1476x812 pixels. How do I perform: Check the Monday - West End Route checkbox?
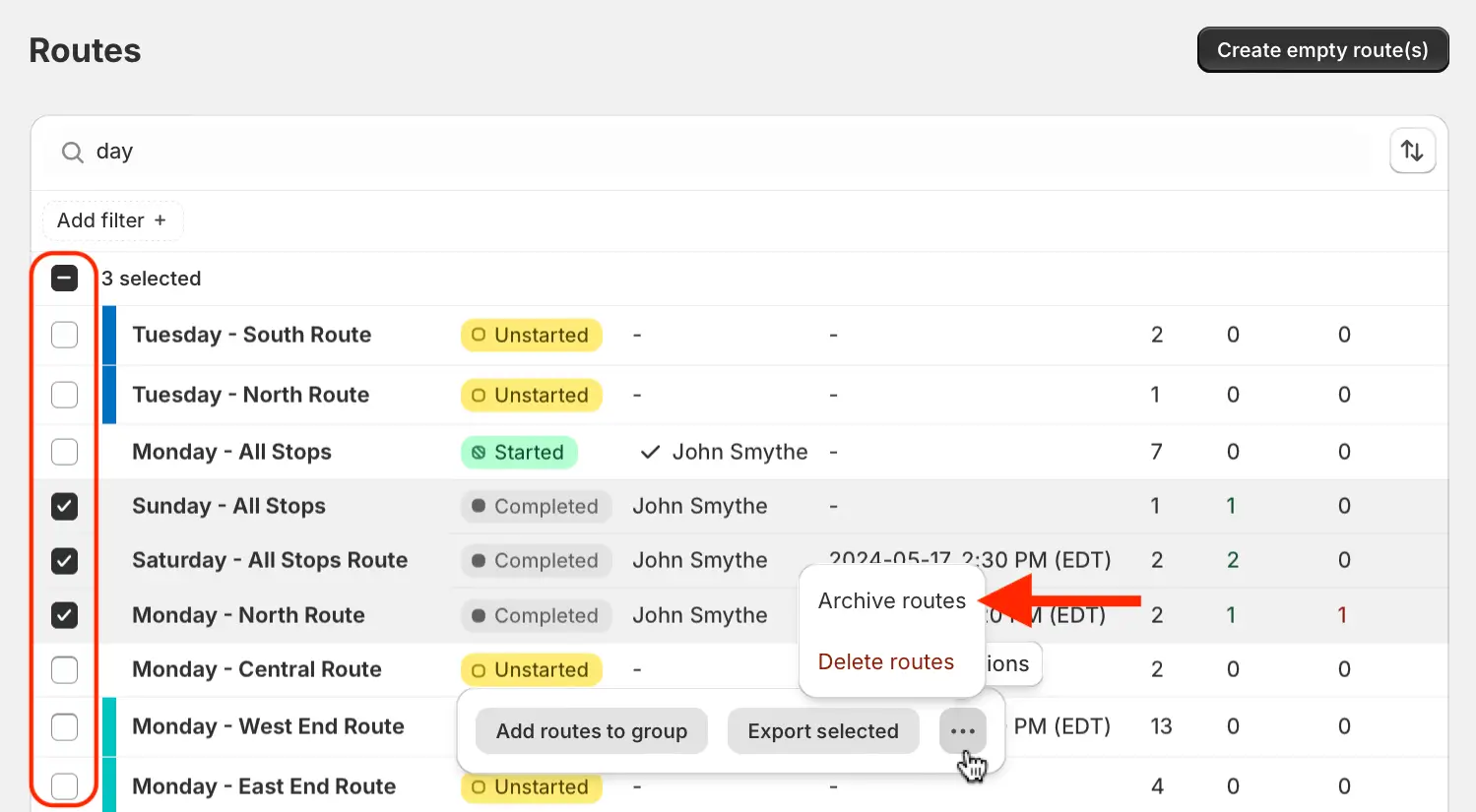click(64, 726)
